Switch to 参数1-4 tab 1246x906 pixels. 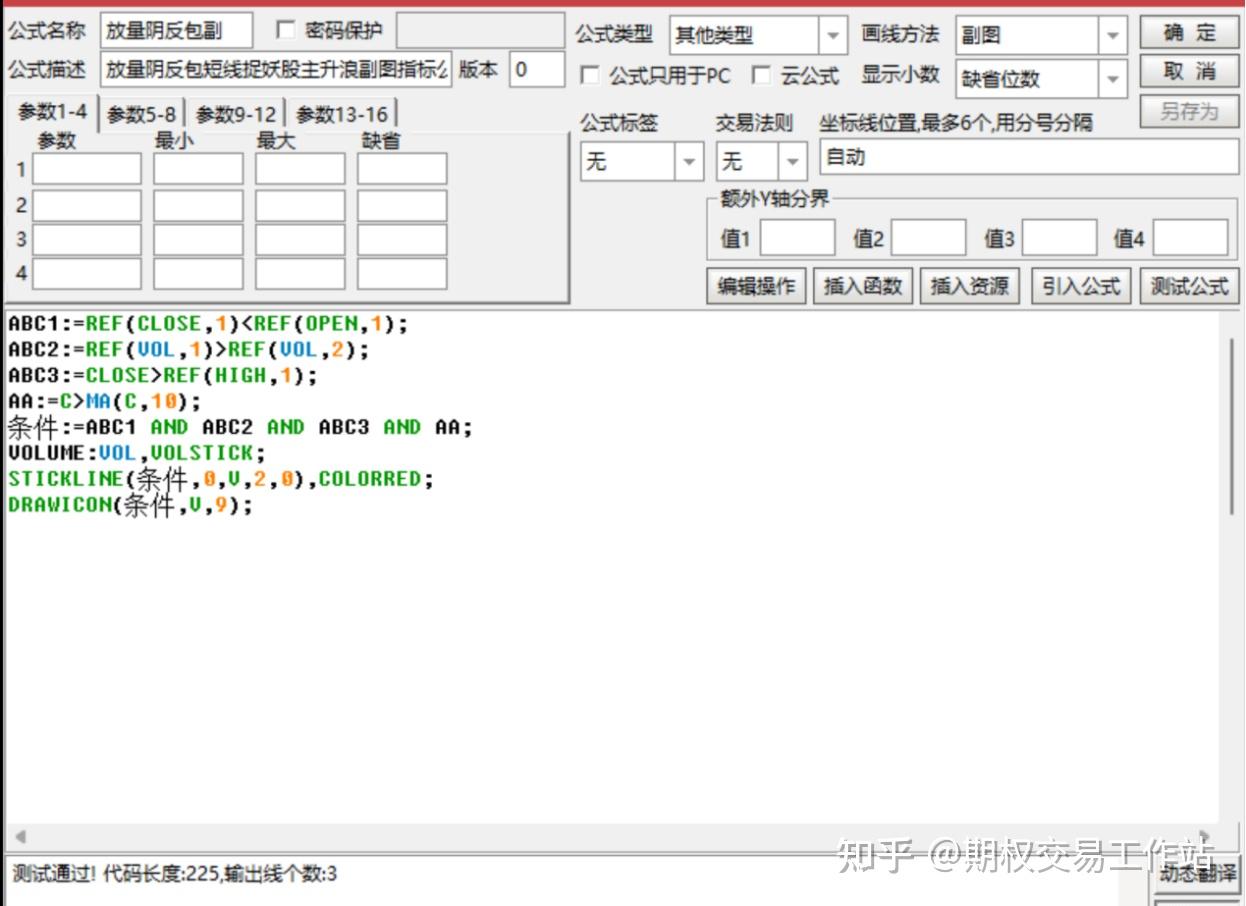coord(52,113)
